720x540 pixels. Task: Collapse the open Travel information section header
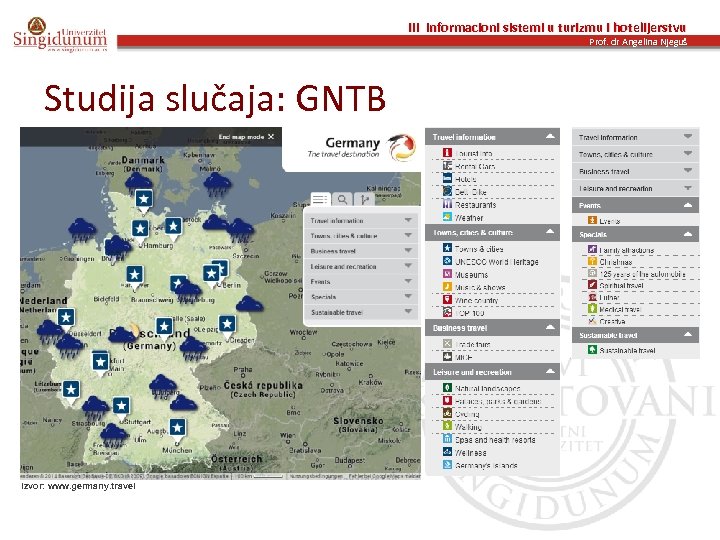click(x=492, y=137)
